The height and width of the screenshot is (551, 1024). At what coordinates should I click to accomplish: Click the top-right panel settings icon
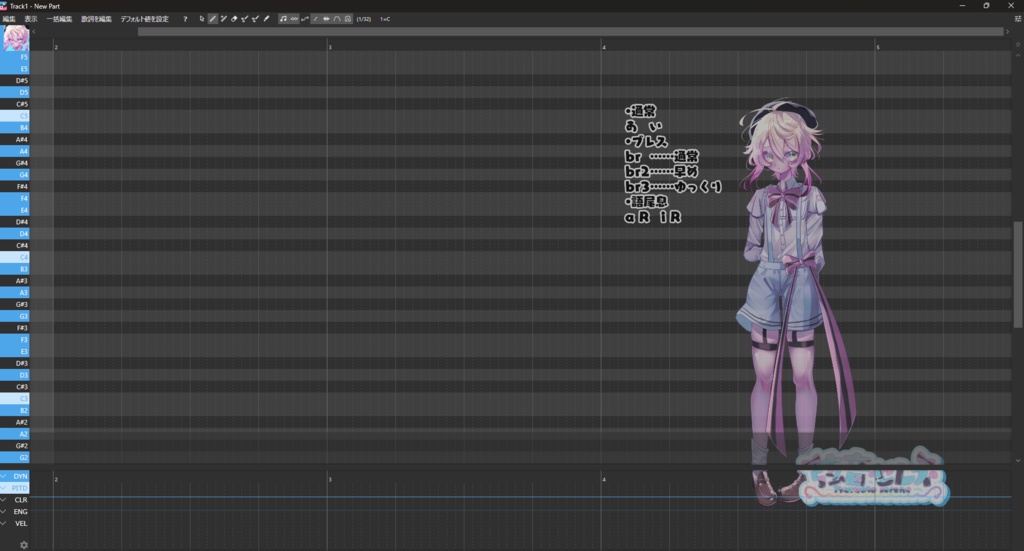coord(1017,19)
